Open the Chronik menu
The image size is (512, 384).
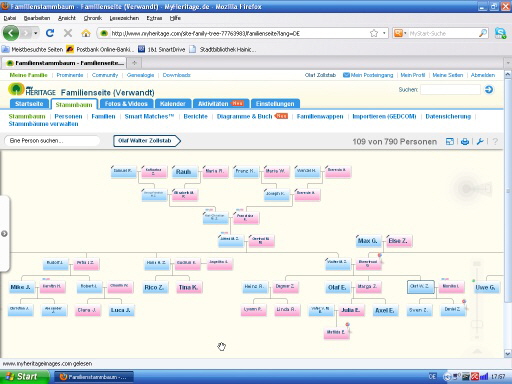93,18
